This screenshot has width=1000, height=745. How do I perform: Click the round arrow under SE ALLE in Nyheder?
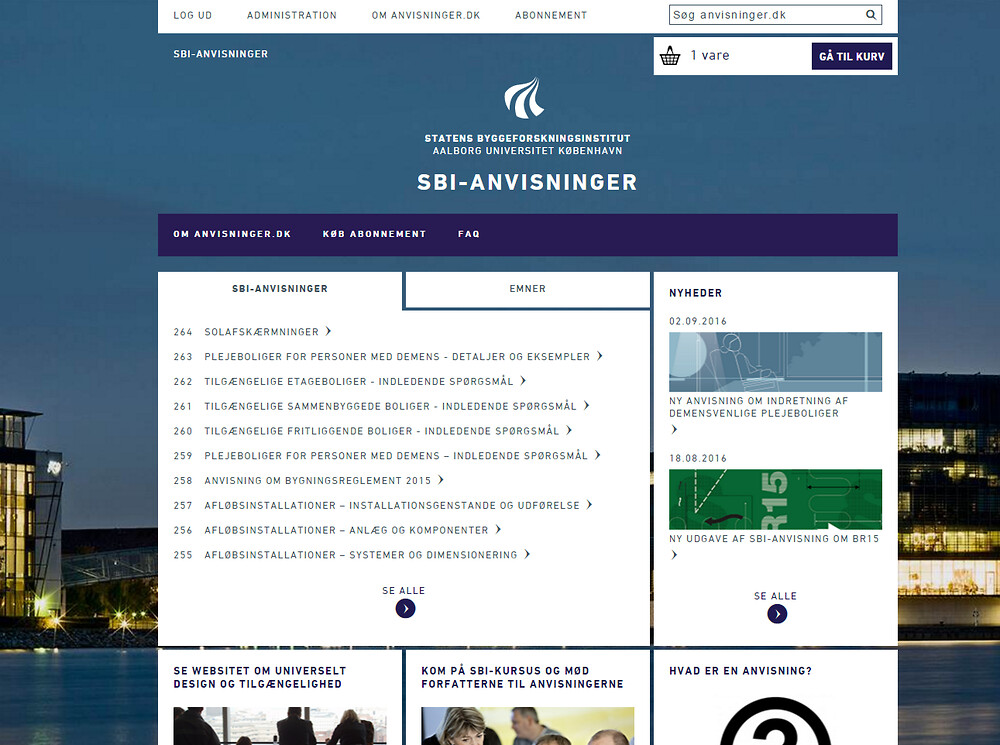pos(777,614)
